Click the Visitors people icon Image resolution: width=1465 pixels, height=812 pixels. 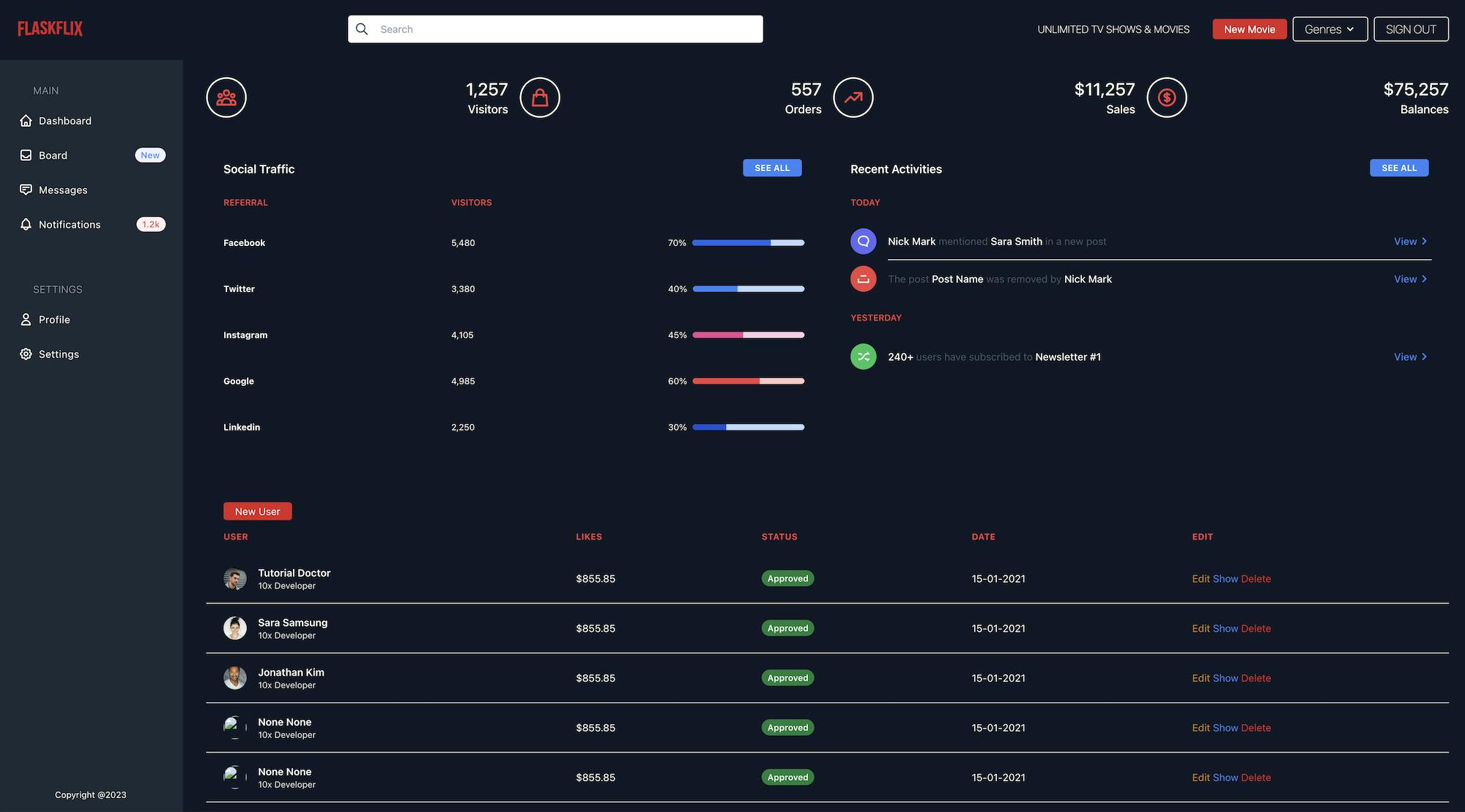[226, 97]
